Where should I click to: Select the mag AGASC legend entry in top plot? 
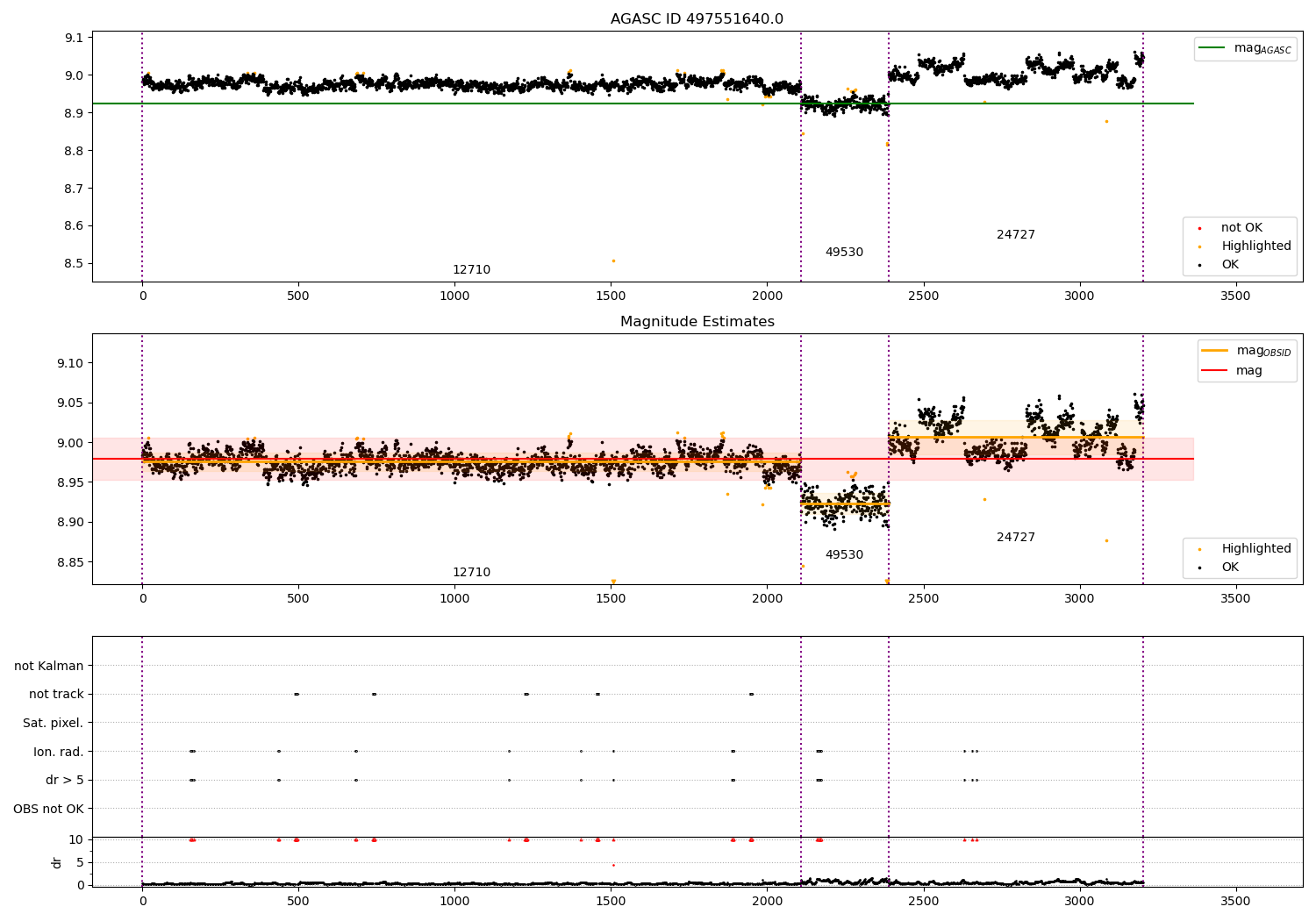point(1245,48)
